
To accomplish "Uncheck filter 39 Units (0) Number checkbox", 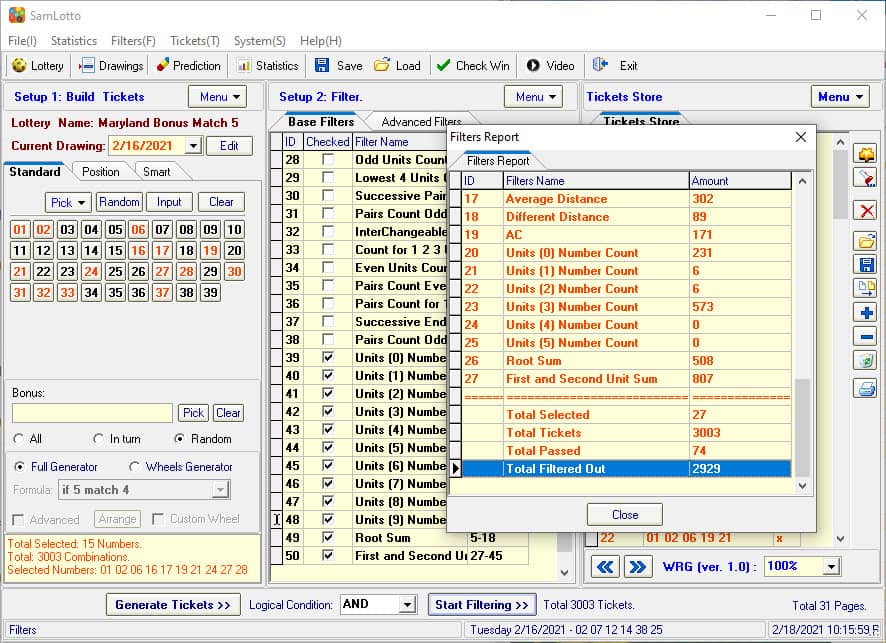I will click(328, 357).
